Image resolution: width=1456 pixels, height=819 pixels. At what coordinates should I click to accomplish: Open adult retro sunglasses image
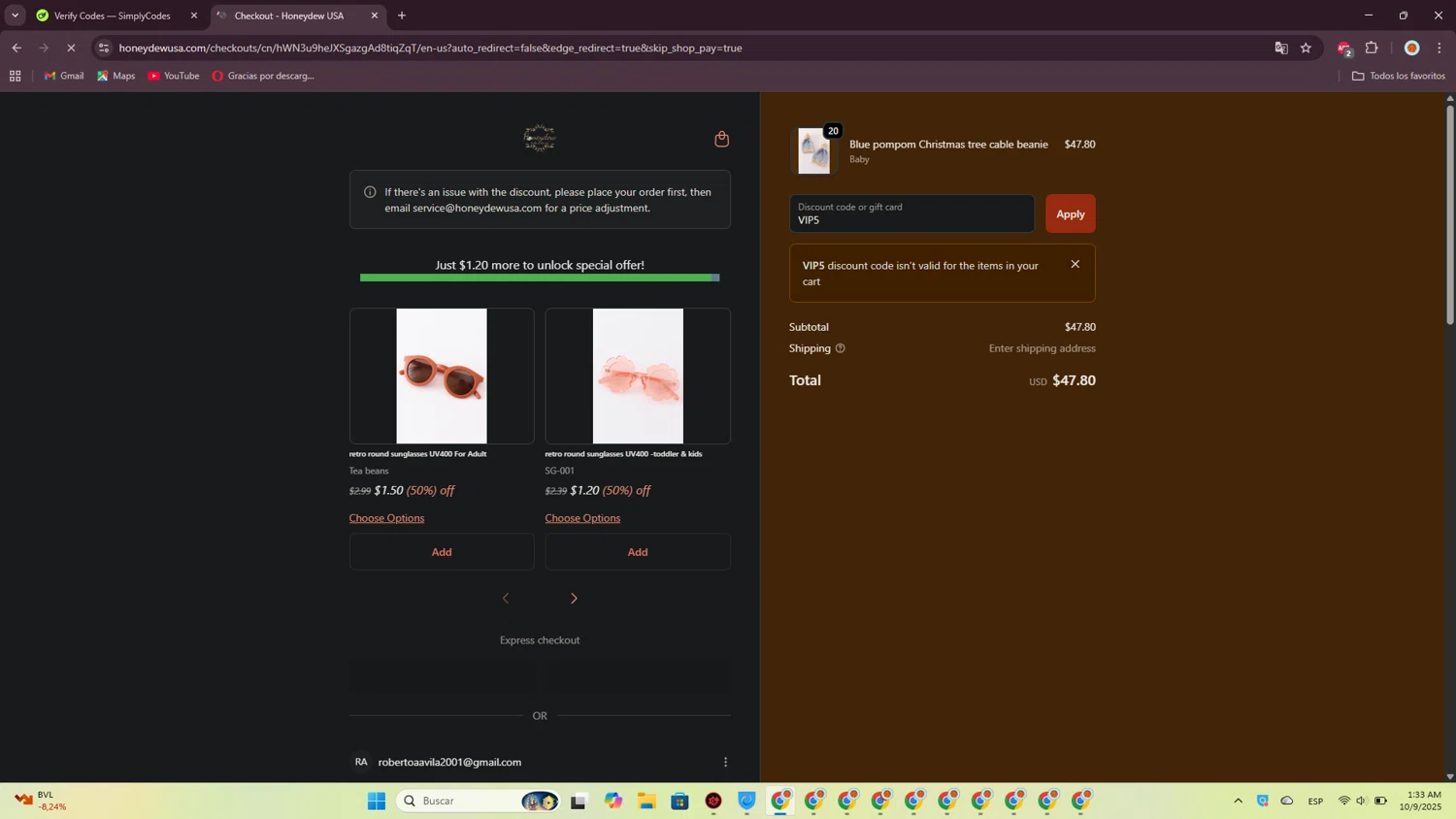[442, 376]
